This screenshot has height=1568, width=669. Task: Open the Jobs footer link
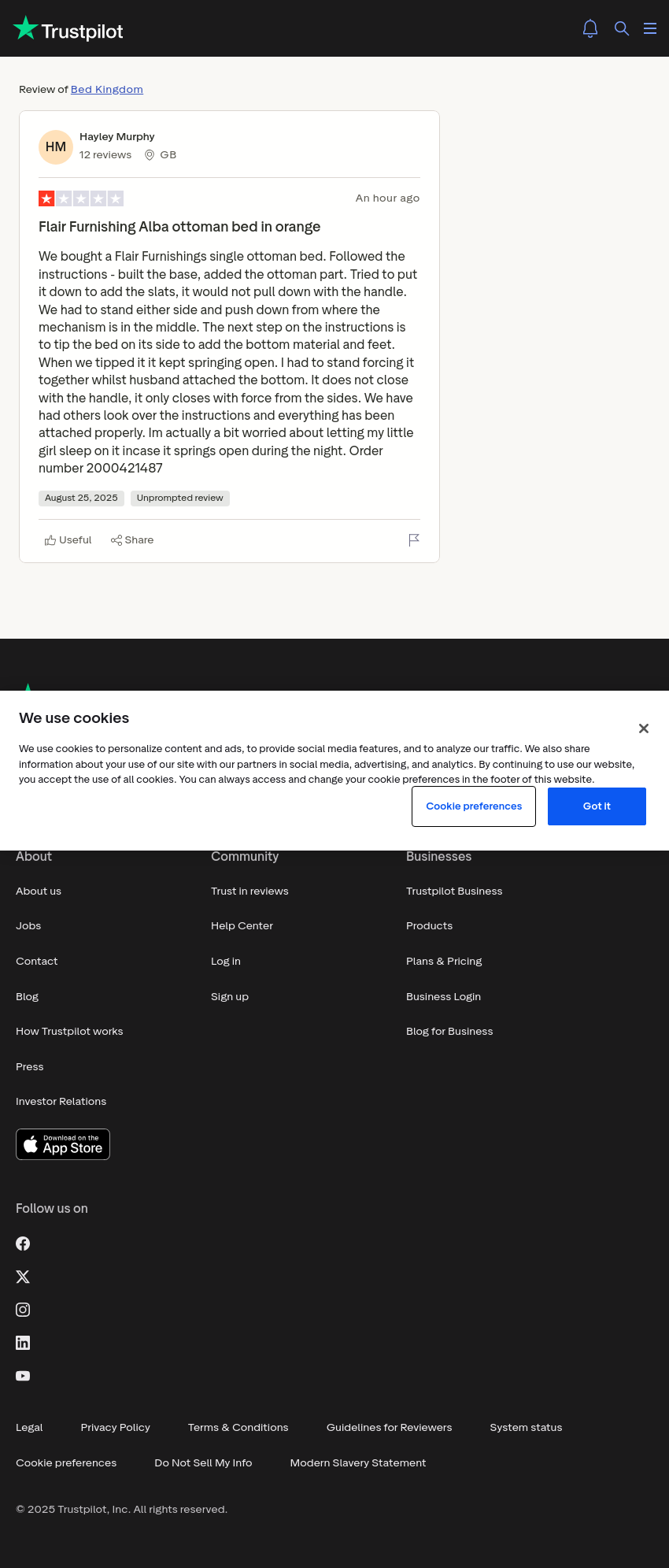[28, 926]
